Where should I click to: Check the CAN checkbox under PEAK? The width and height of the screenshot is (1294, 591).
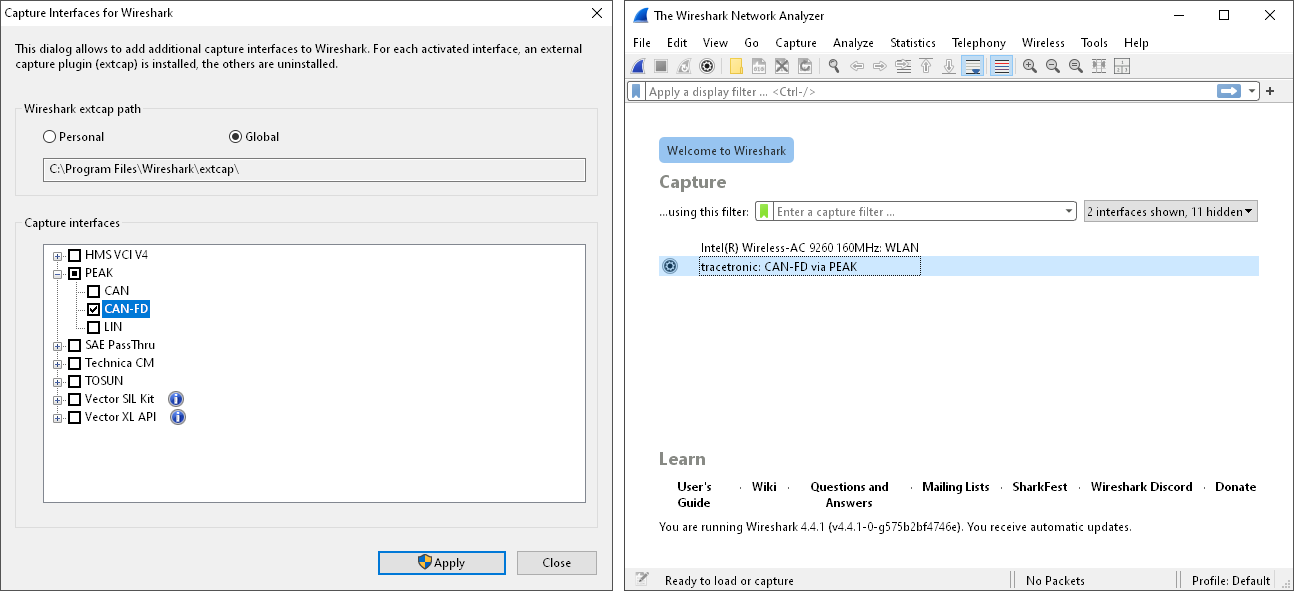[93, 290]
